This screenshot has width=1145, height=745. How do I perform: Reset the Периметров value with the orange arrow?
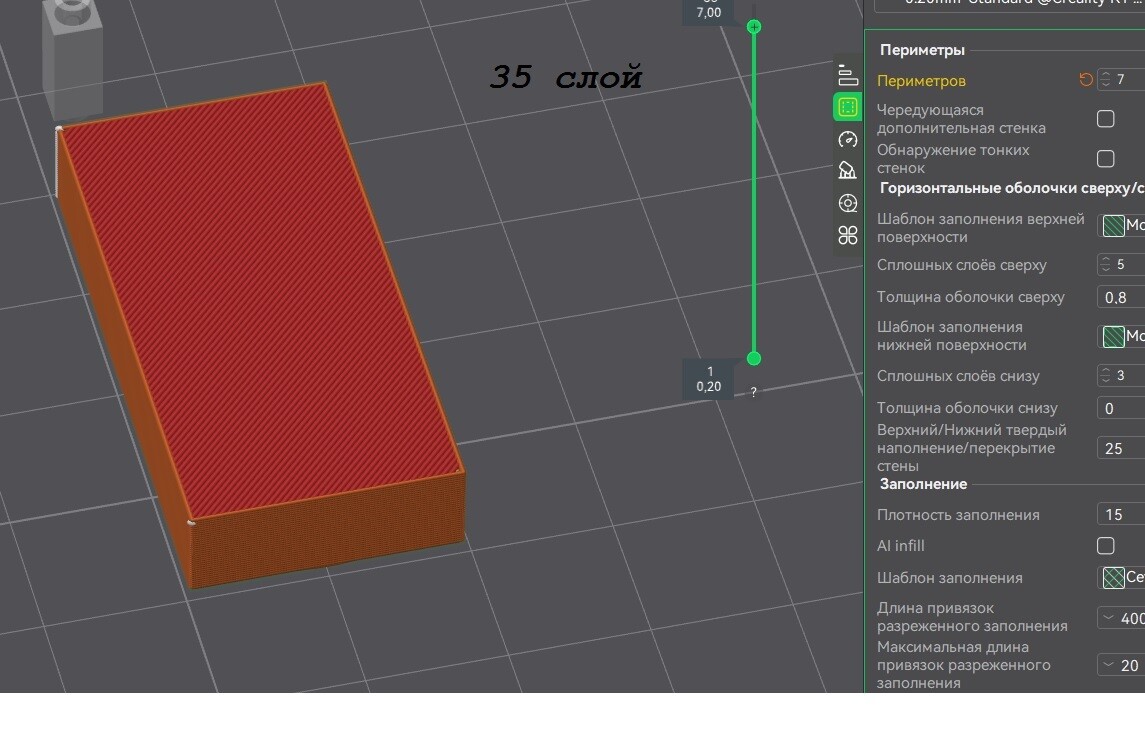pos(1086,80)
